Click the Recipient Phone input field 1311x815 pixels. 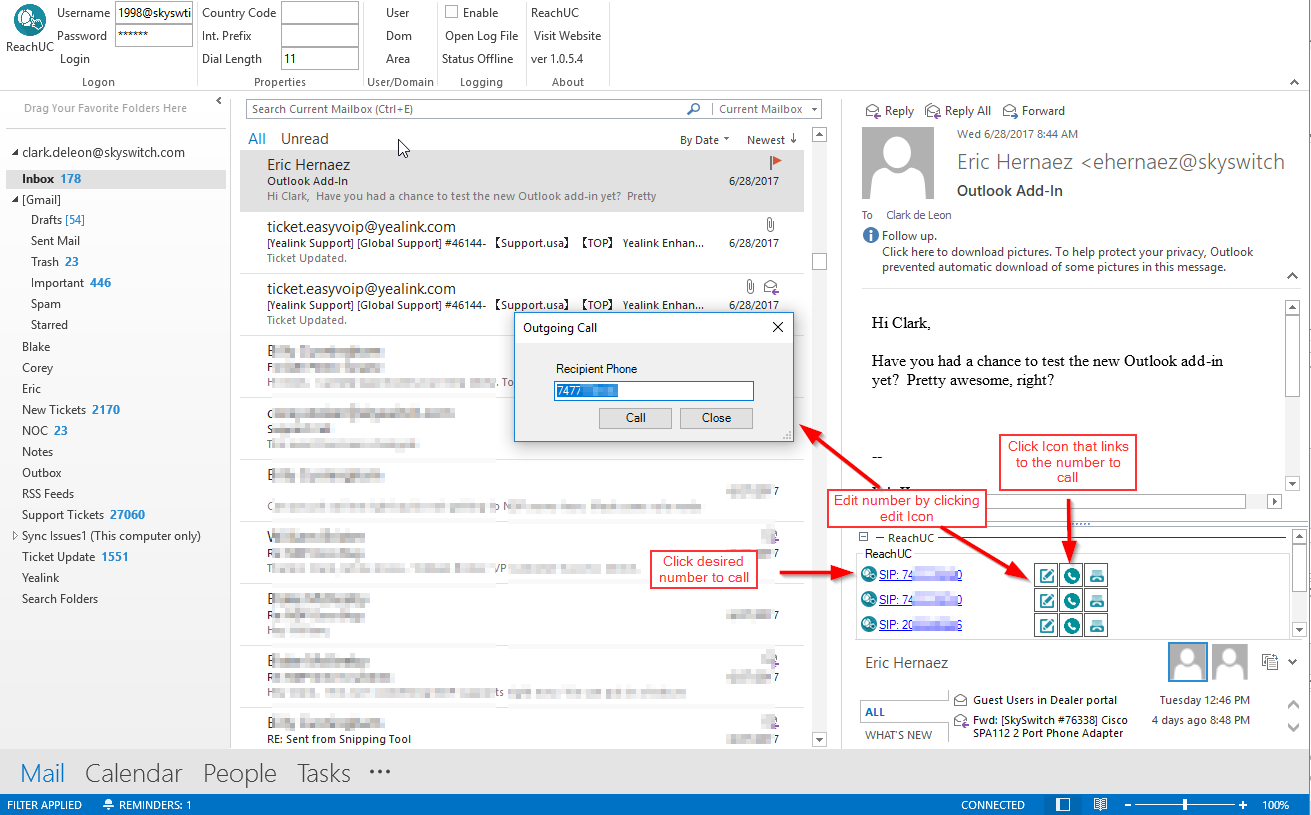click(x=654, y=391)
